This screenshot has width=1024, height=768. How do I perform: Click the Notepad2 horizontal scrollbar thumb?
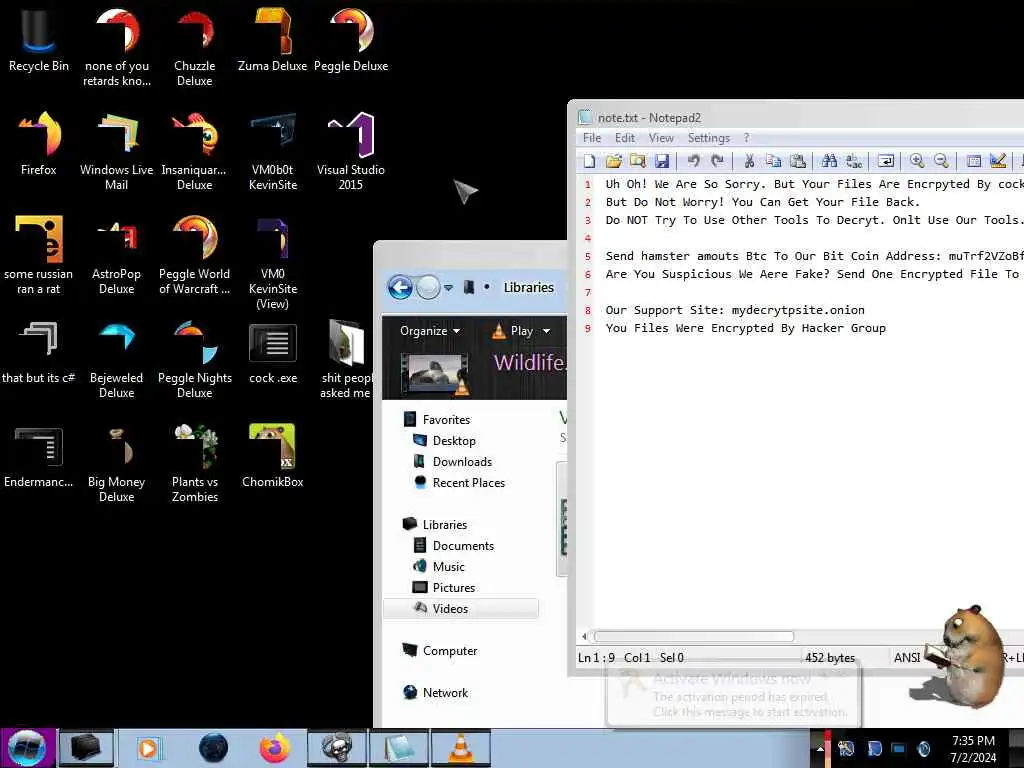694,636
